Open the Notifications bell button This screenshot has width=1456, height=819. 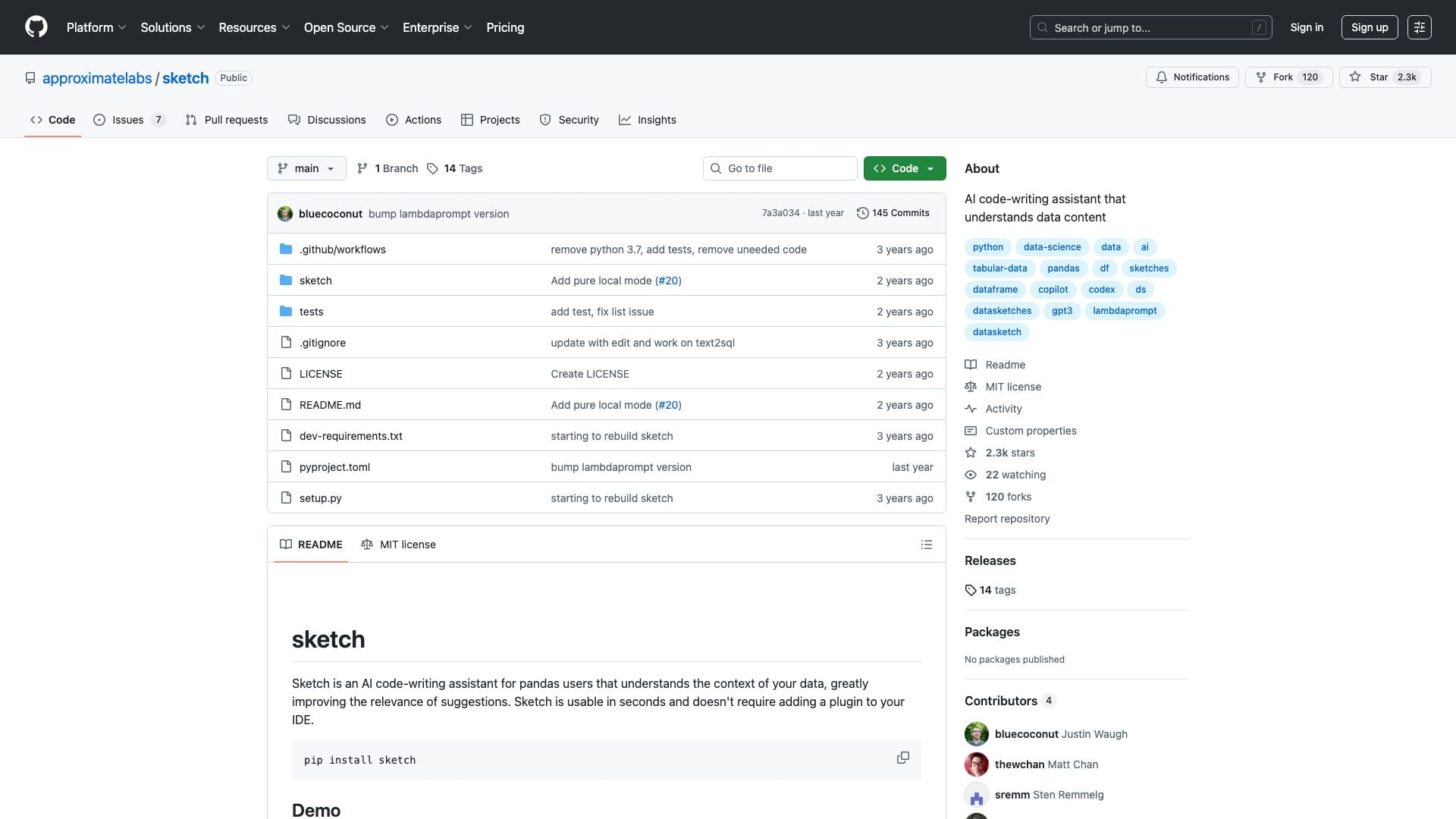(x=1192, y=77)
